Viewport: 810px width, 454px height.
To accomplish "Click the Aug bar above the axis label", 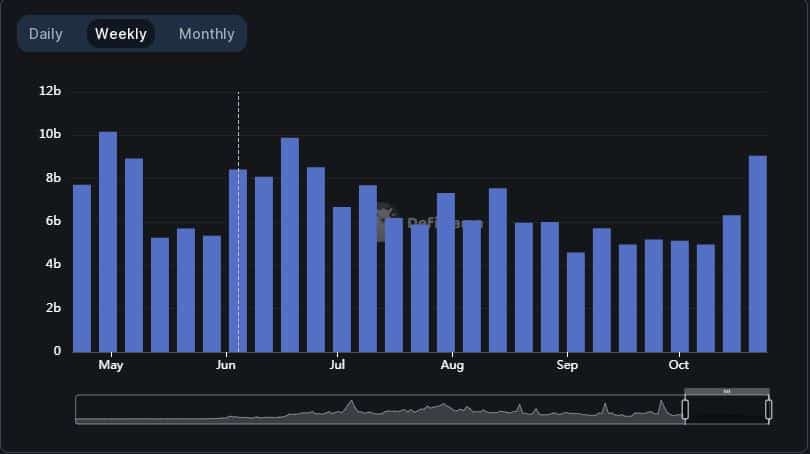I will coord(446,273).
